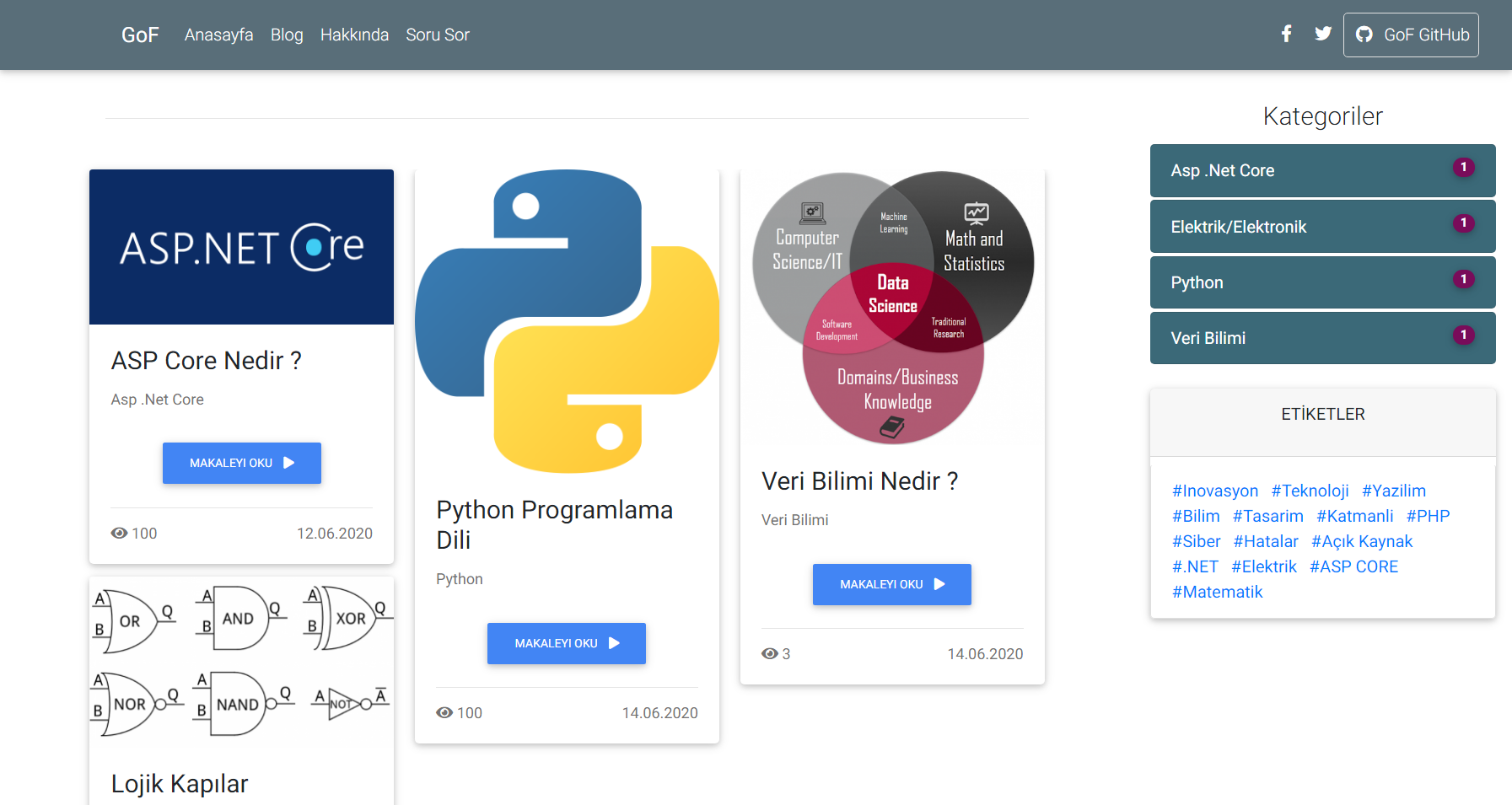This screenshot has height=805, width=1512.
Task: Select Elektrik/Elektronik in Kategoriler
Action: [1322, 227]
